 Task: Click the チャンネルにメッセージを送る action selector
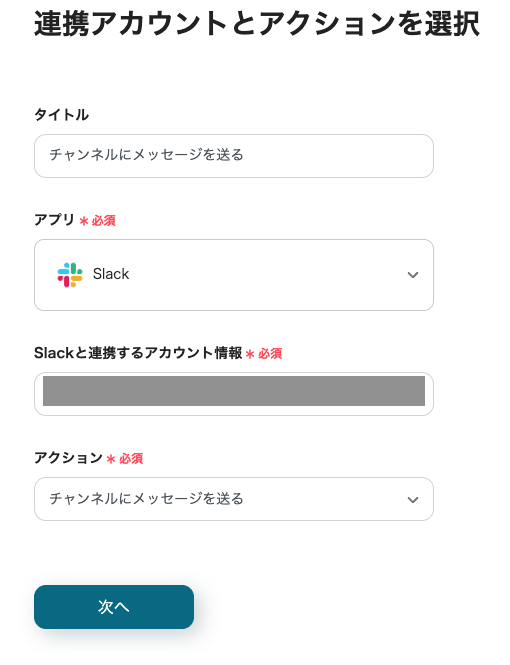(x=234, y=499)
